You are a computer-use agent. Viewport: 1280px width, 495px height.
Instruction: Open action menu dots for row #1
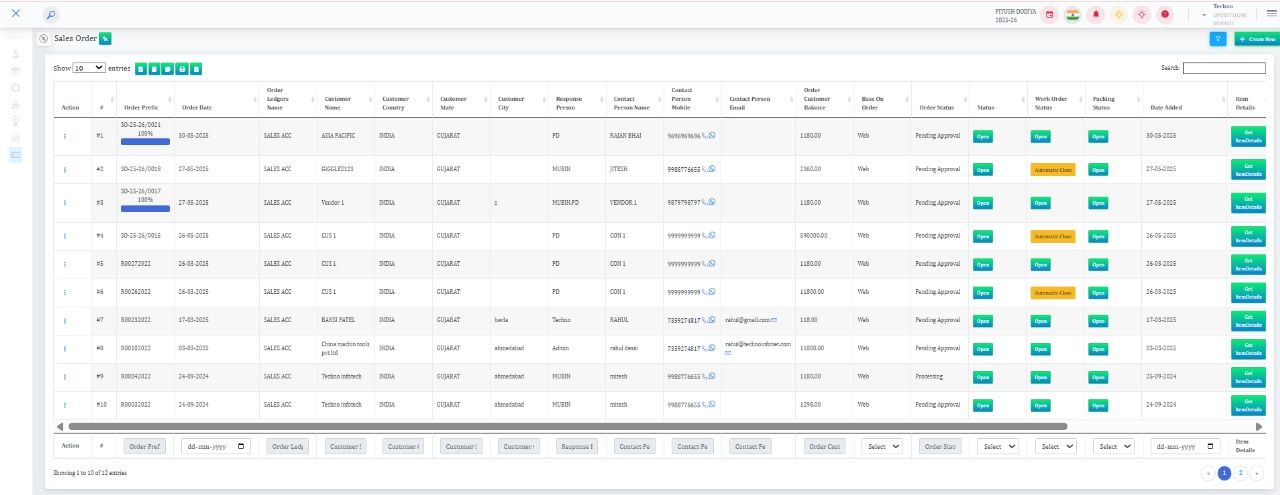pyautogui.click(x=65, y=135)
